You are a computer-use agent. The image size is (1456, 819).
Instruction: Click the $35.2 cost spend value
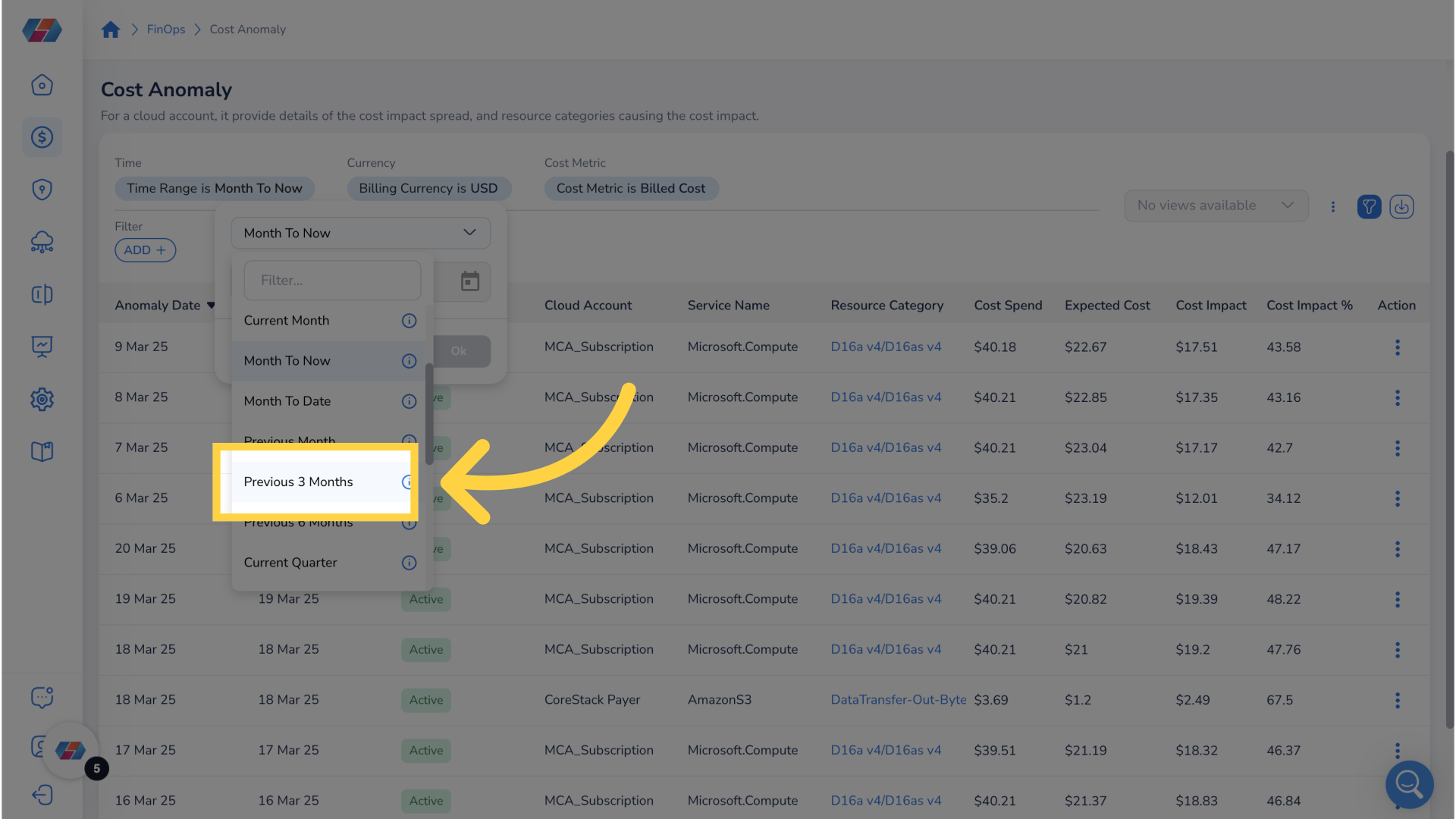click(990, 498)
